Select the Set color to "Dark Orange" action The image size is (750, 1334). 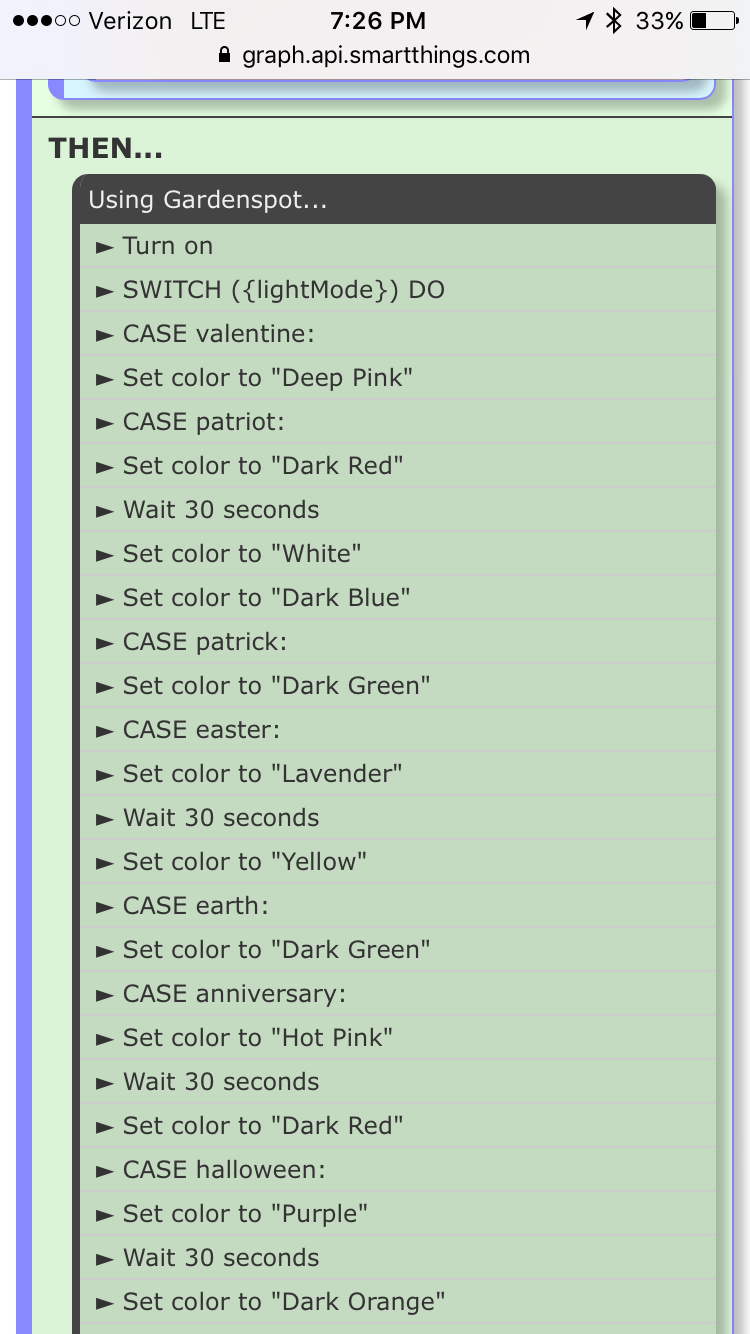(x=398, y=1302)
